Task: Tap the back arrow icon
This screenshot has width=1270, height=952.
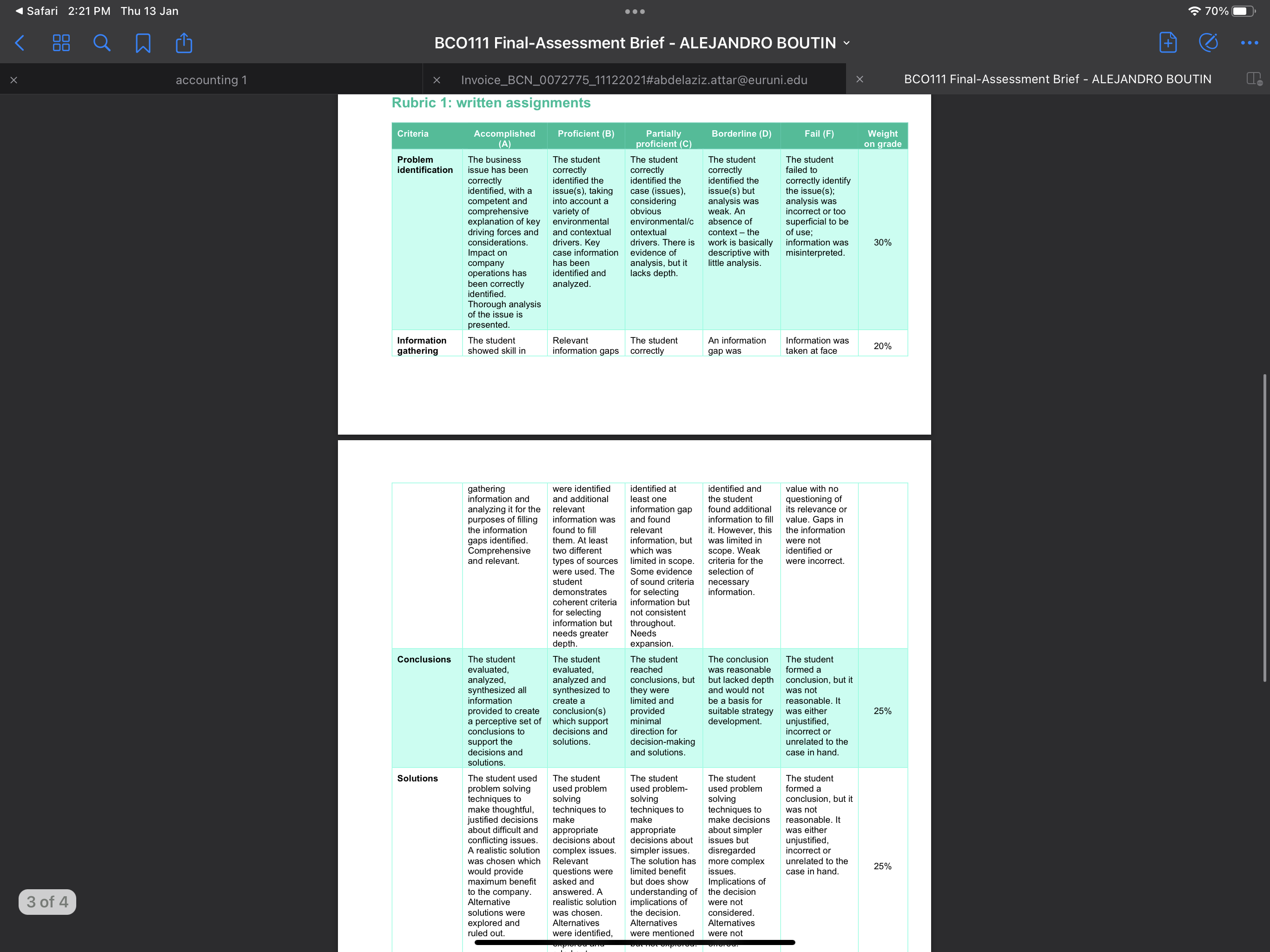Action: (20, 43)
